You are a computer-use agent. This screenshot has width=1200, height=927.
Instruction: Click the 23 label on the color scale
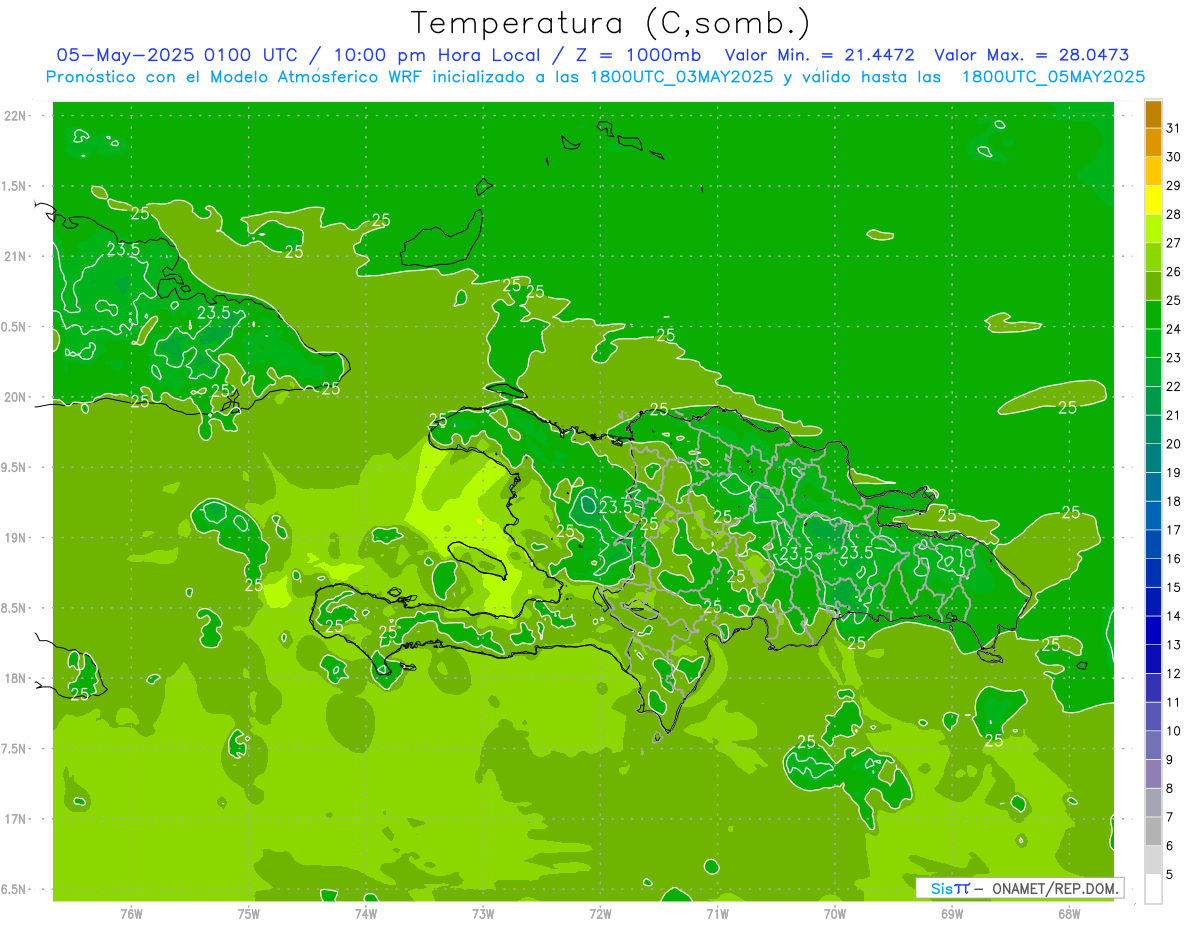pyautogui.click(x=1173, y=358)
